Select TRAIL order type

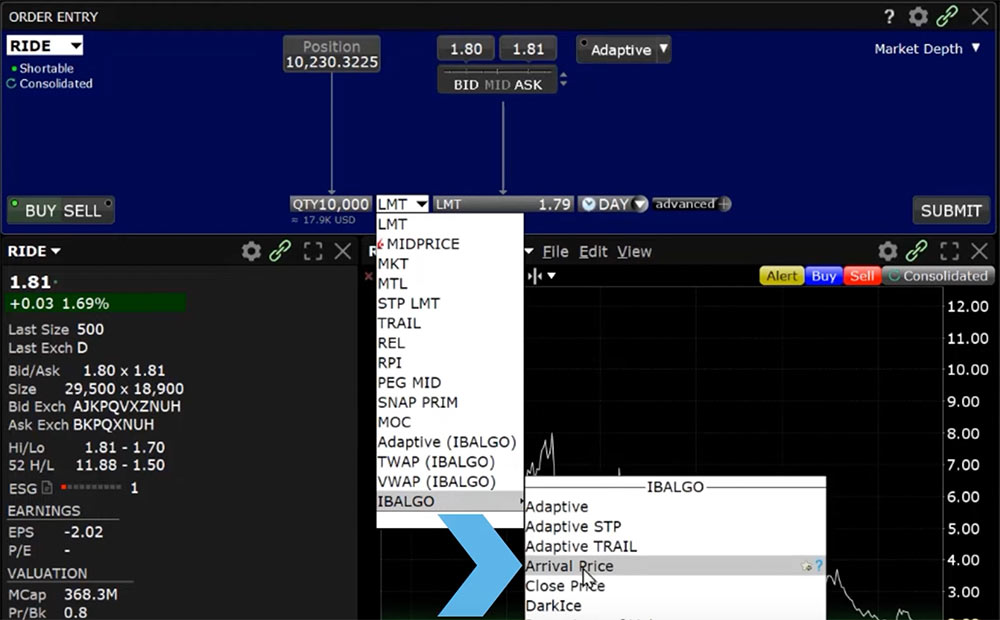(450, 323)
